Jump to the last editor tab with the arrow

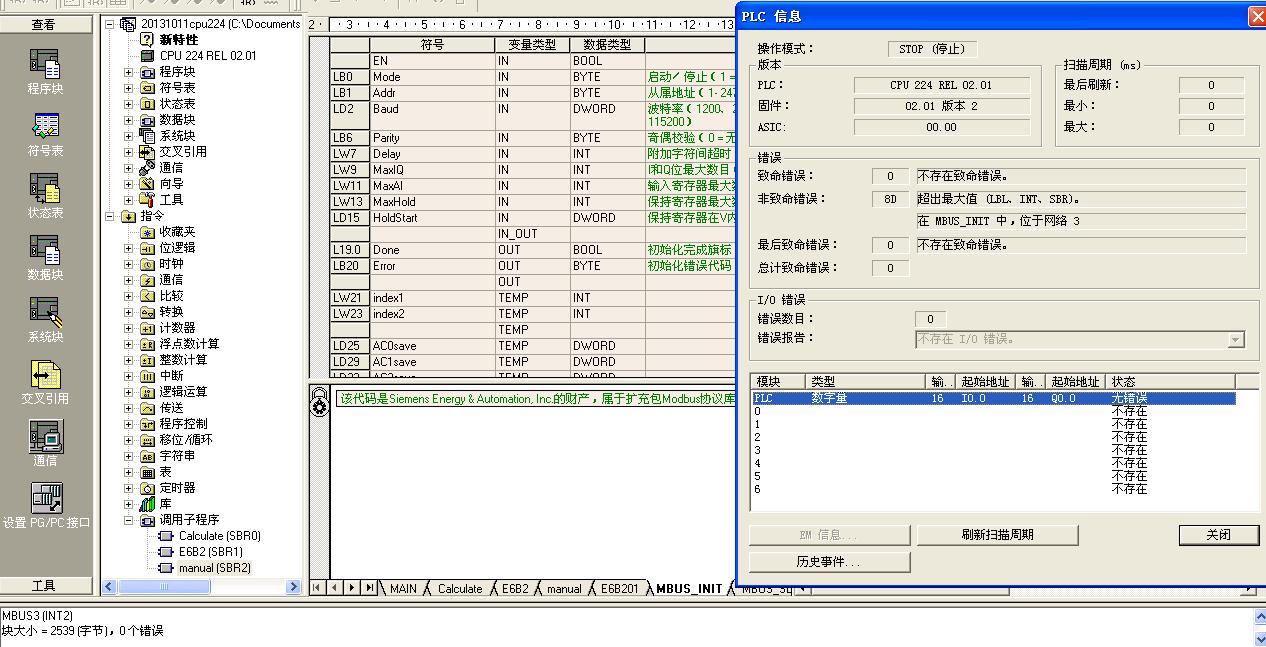[x=370, y=588]
